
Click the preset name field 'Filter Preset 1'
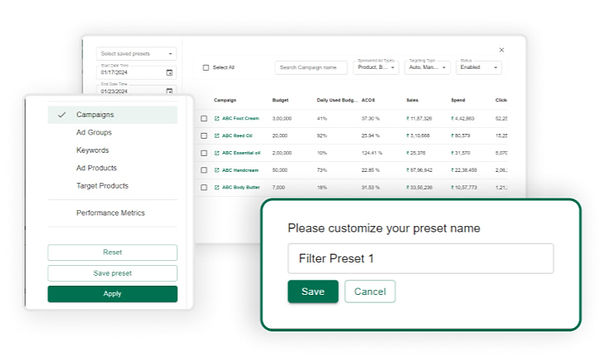click(421, 259)
